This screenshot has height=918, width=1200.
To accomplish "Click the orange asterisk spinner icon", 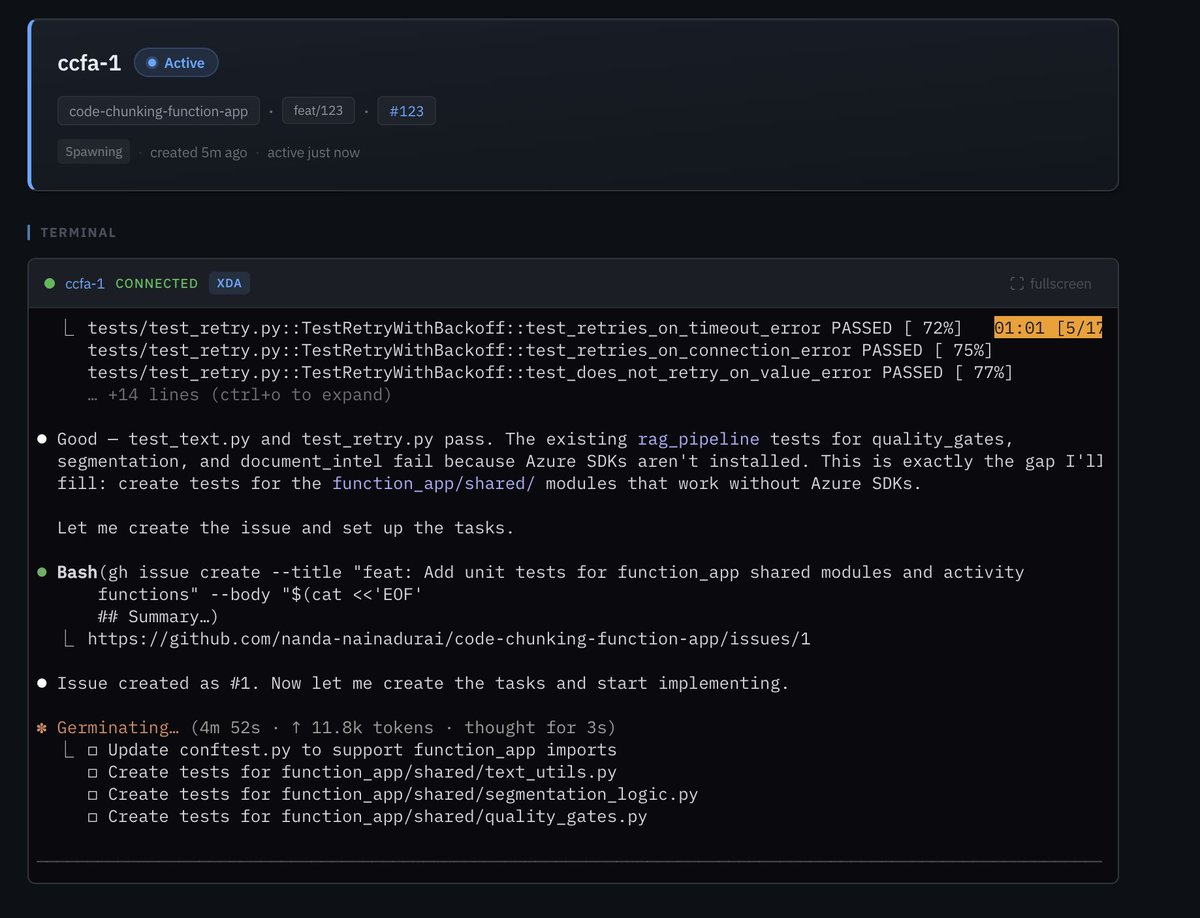I will (42, 727).
